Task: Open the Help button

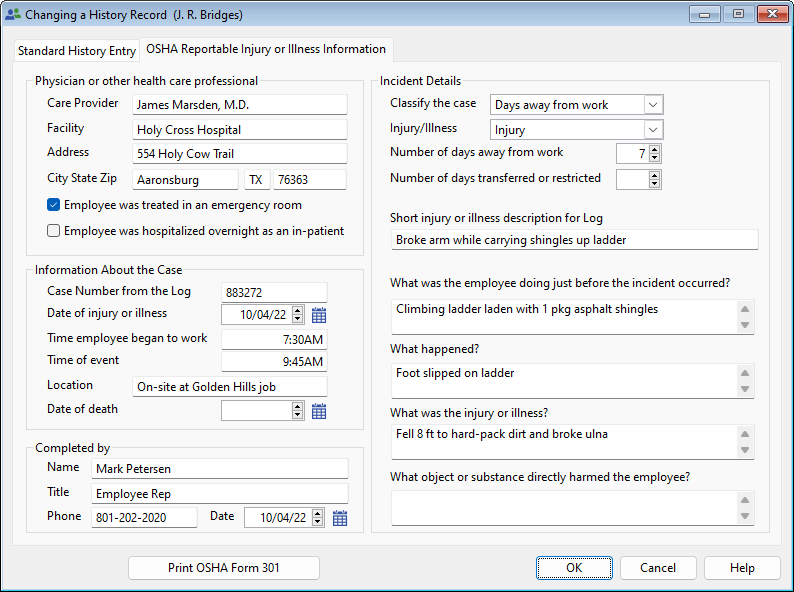Action: tap(742, 568)
